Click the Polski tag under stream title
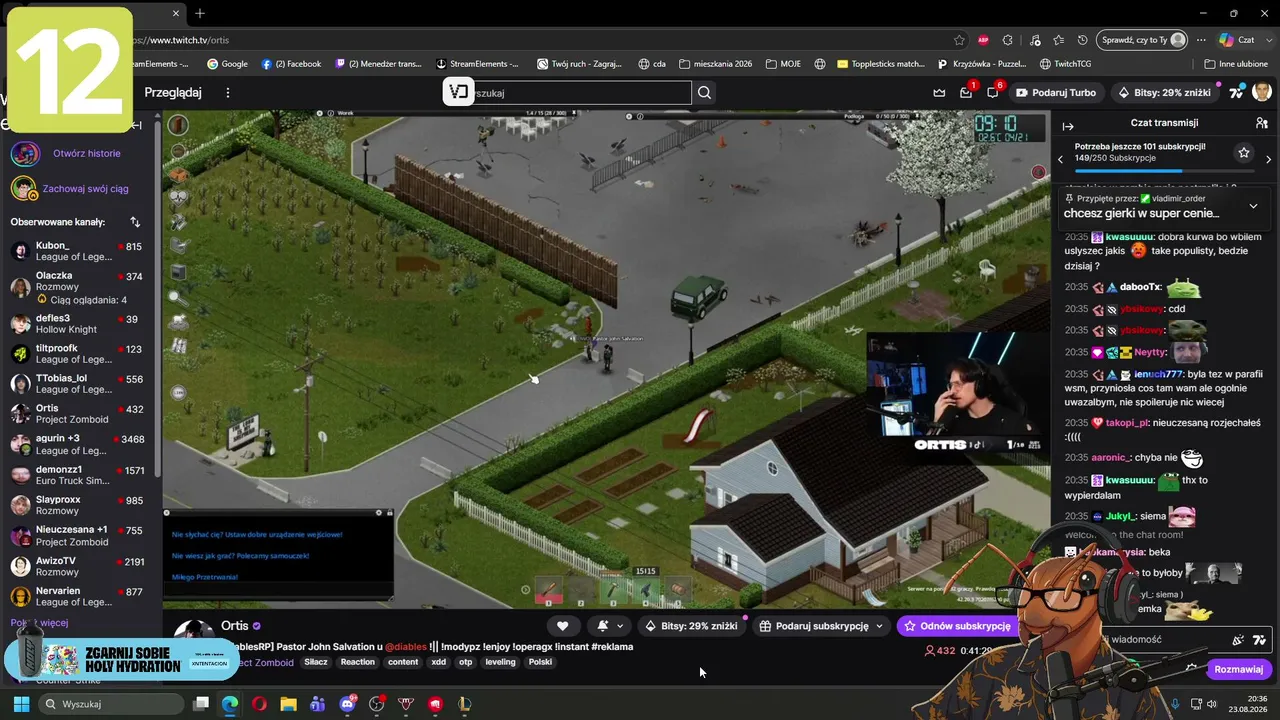 pos(540,662)
